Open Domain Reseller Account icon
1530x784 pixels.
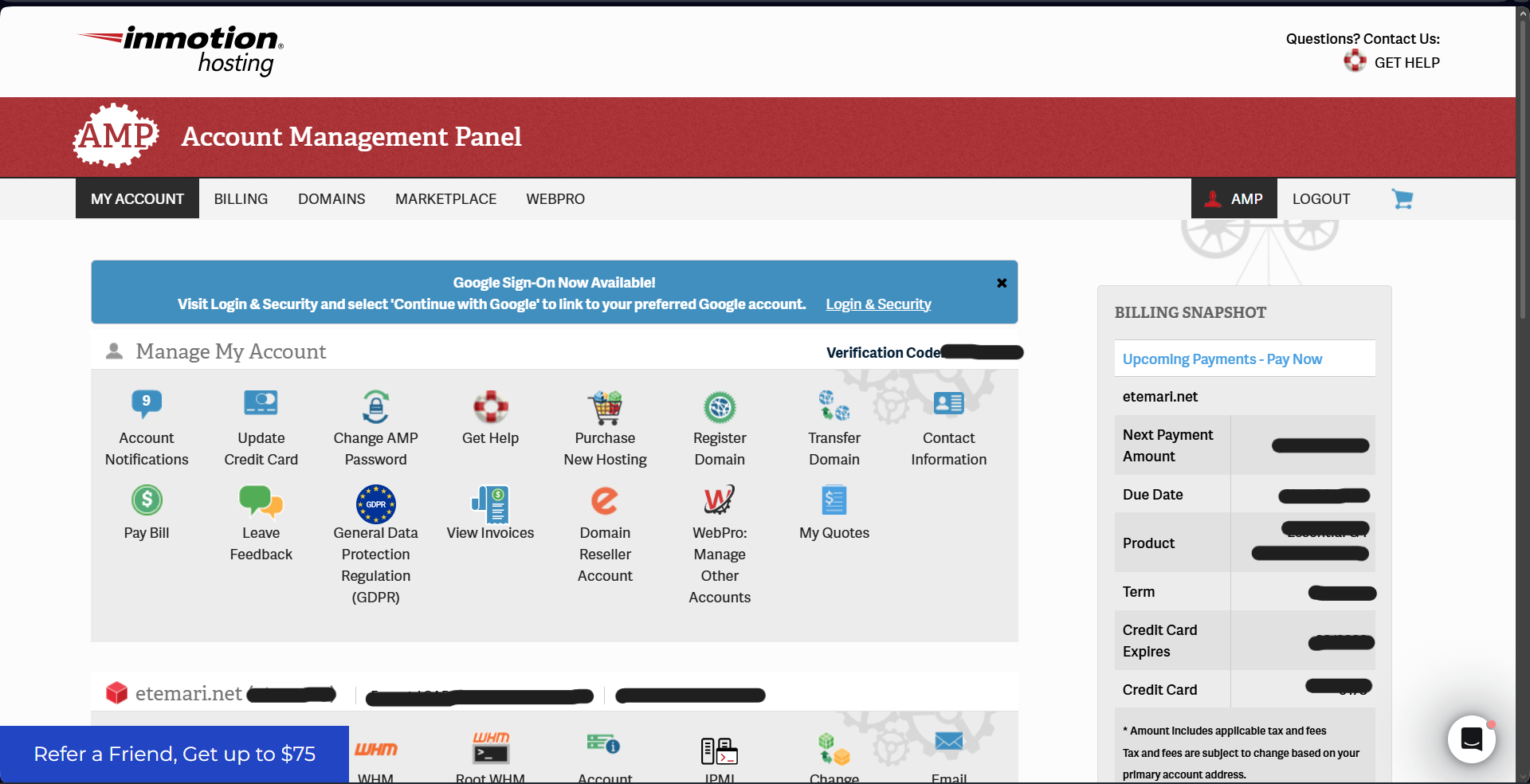point(605,501)
